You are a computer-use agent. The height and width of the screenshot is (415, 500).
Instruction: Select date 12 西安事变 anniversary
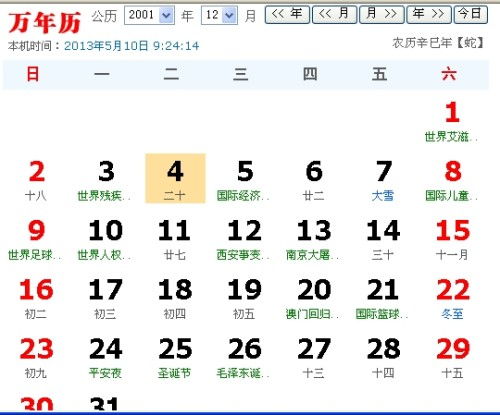pos(244,239)
